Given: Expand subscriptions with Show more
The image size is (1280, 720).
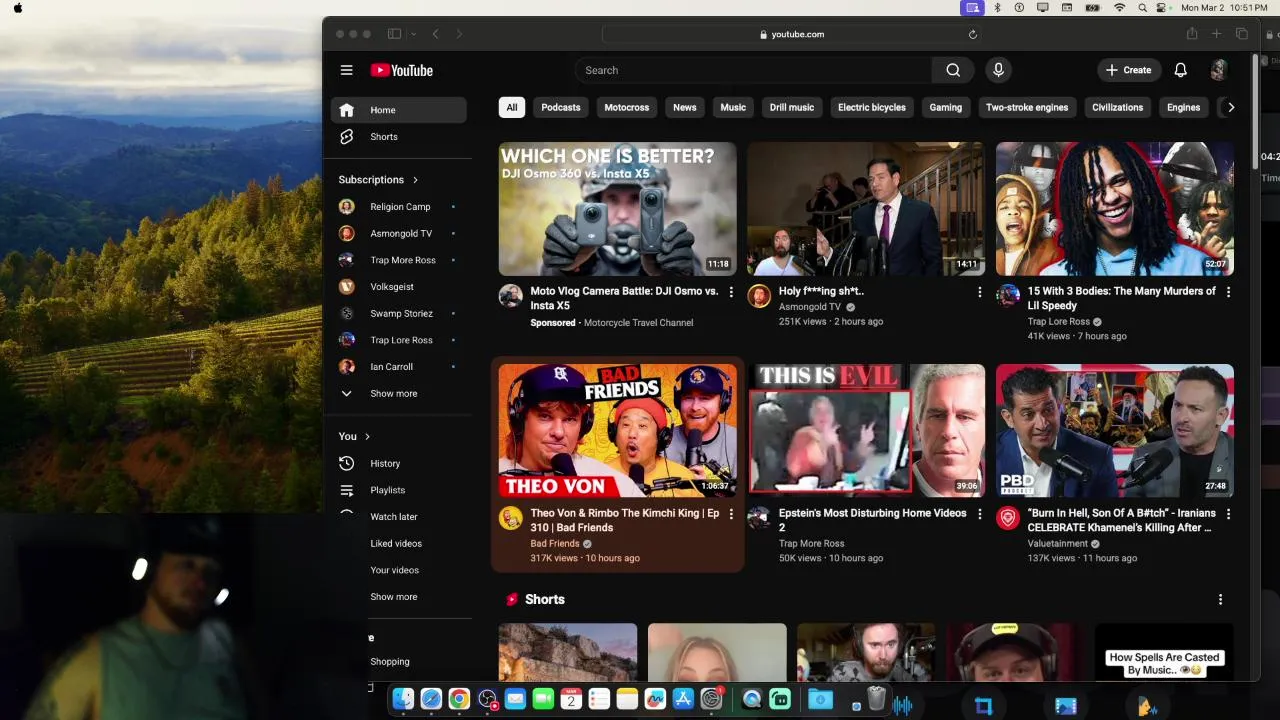Looking at the screenshot, I should pos(399,393).
